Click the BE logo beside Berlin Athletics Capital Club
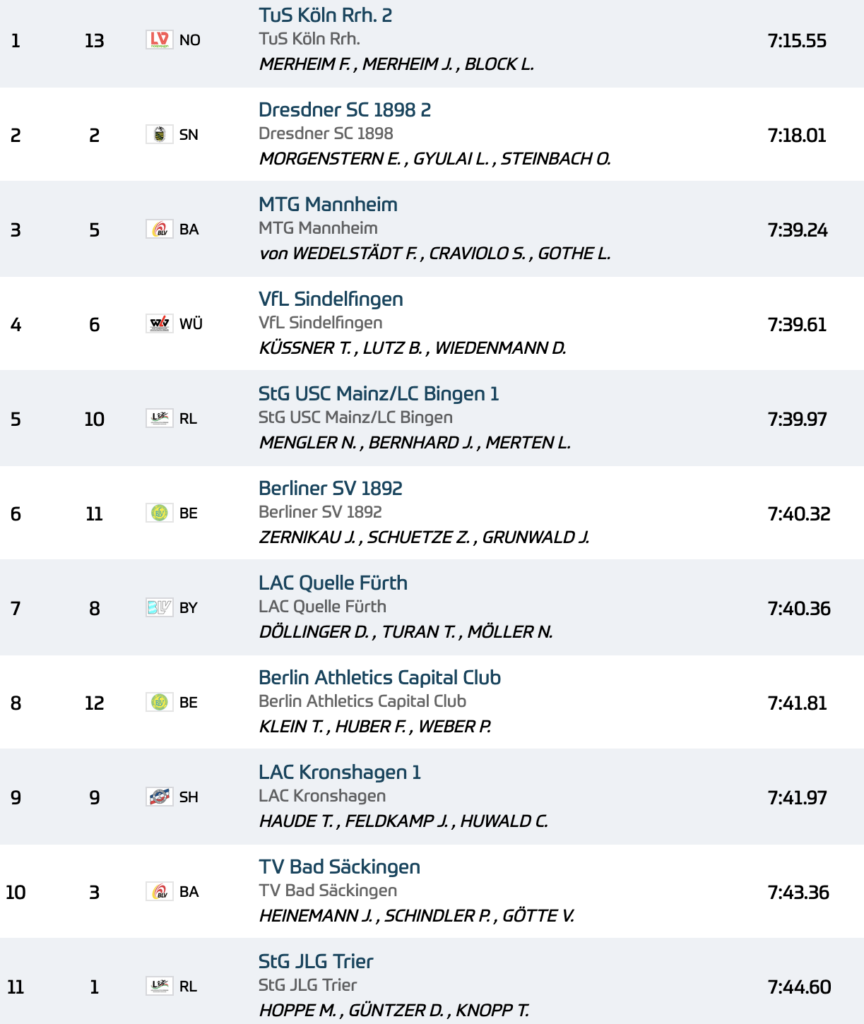 159,702
